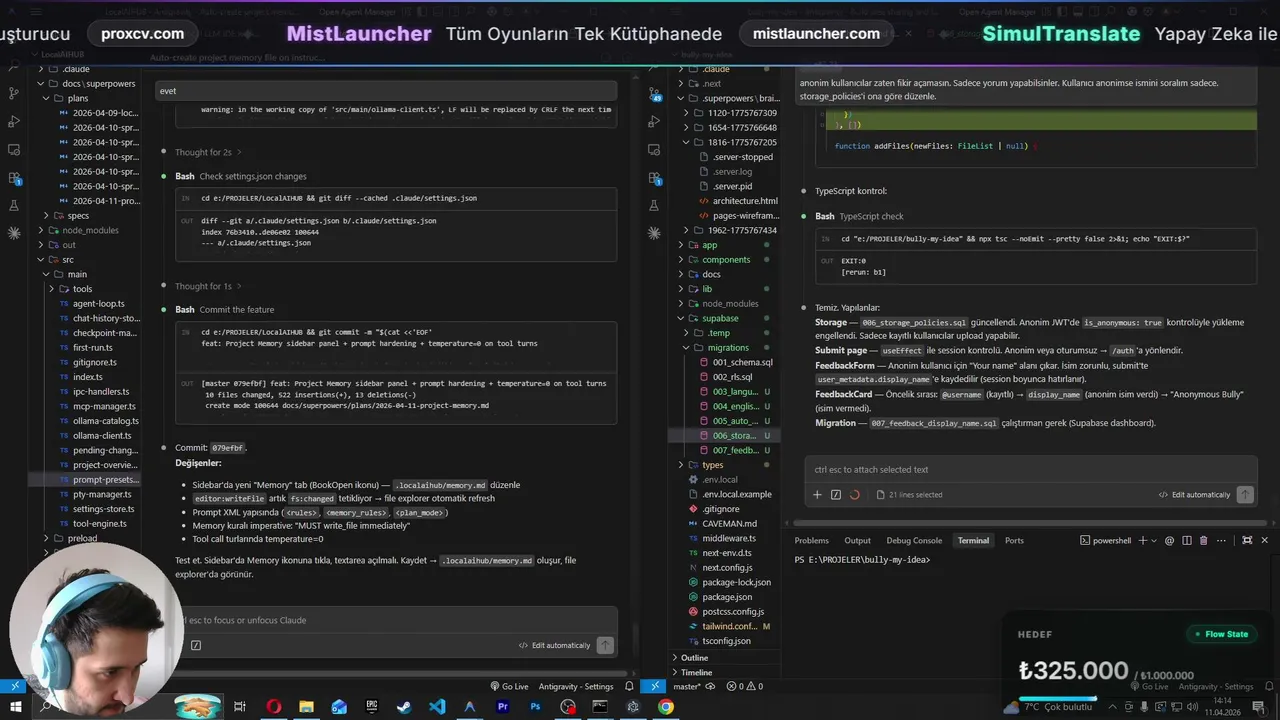Open Chrome from taskbar

[x=666, y=707]
